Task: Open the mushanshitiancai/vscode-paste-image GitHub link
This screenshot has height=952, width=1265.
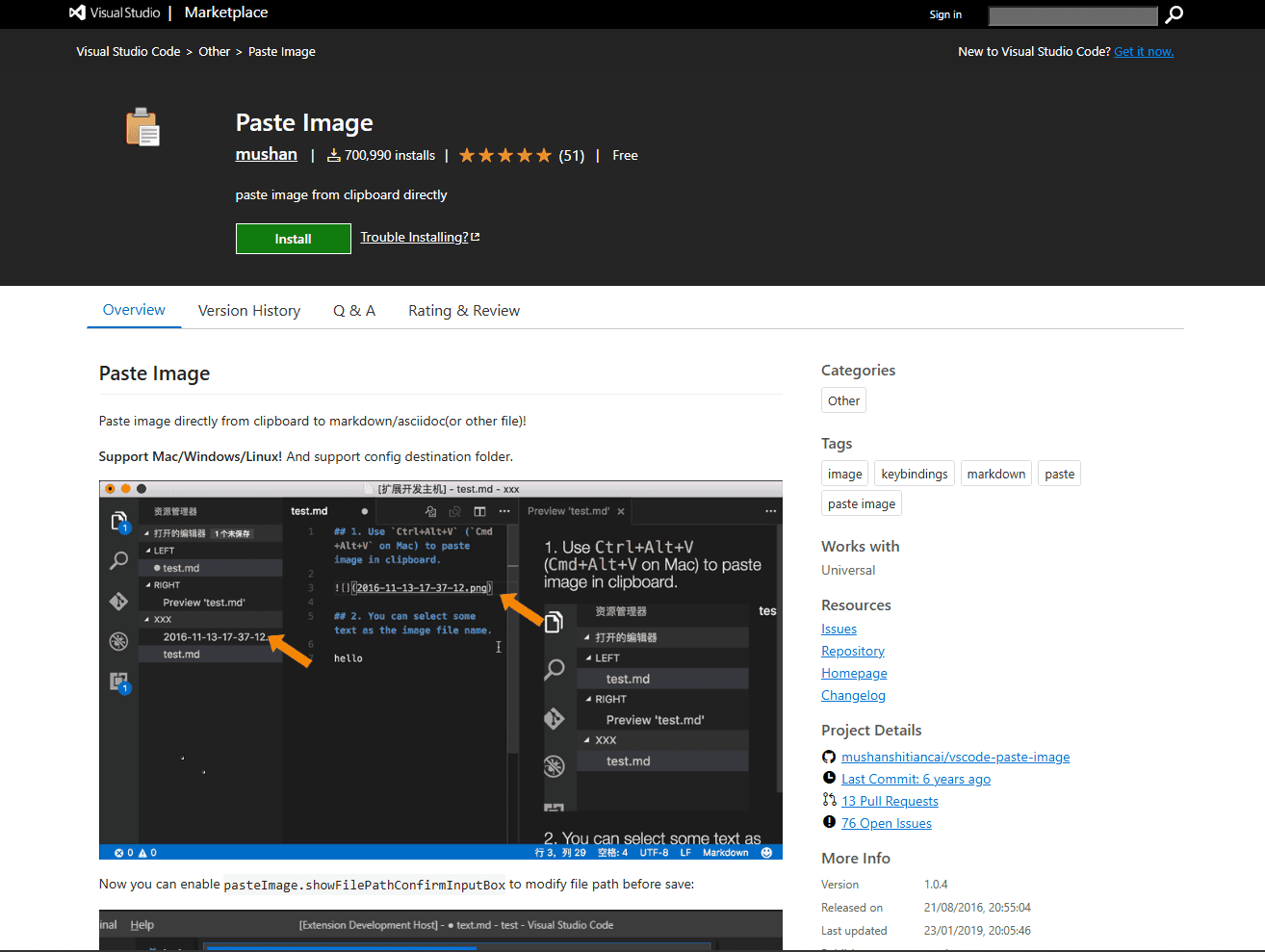Action: pyautogui.click(x=955, y=757)
